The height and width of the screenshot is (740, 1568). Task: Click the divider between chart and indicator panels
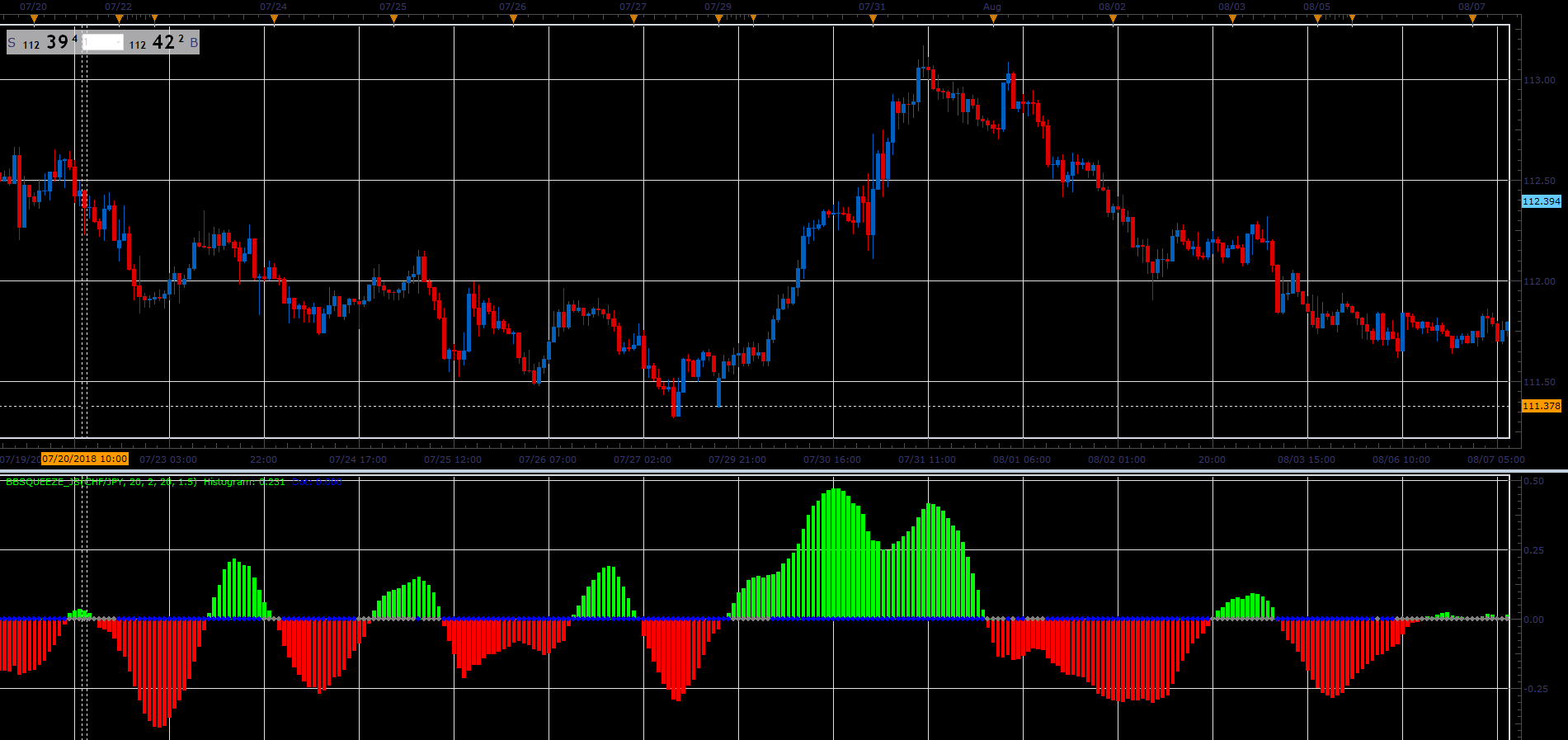click(x=784, y=471)
